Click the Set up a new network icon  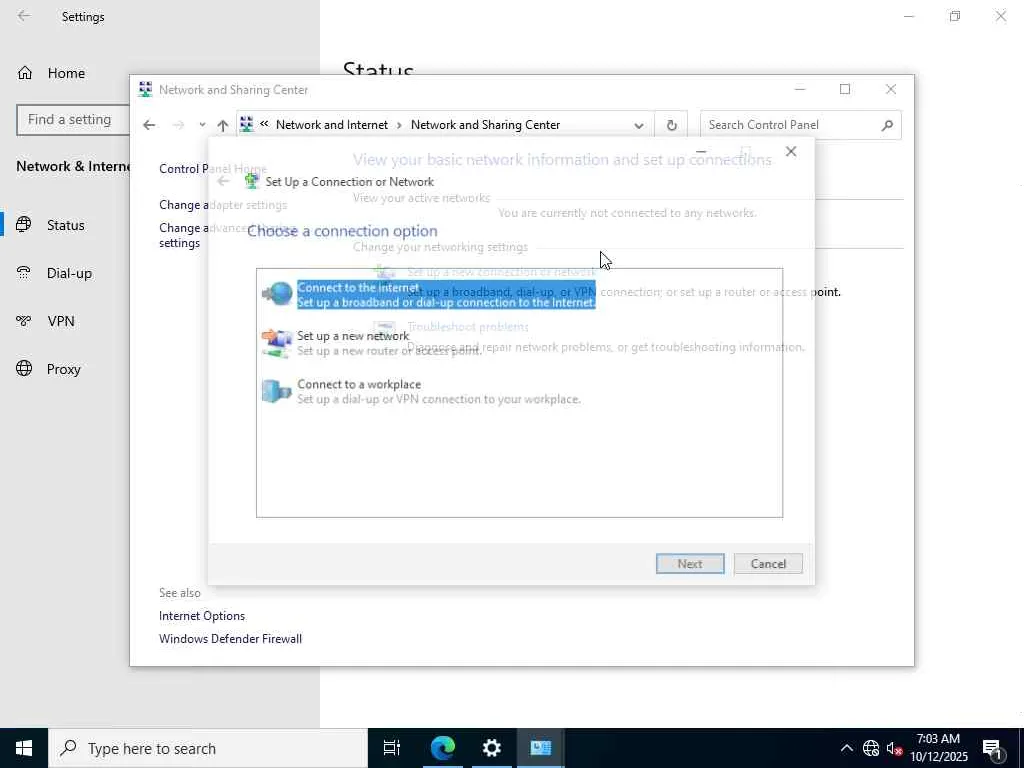pyautogui.click(x=277, y=343)
